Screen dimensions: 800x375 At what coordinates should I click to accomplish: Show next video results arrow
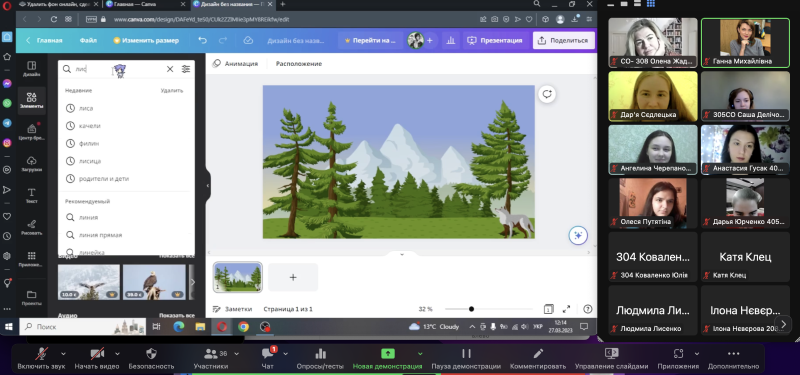click(x=192, y=282)
